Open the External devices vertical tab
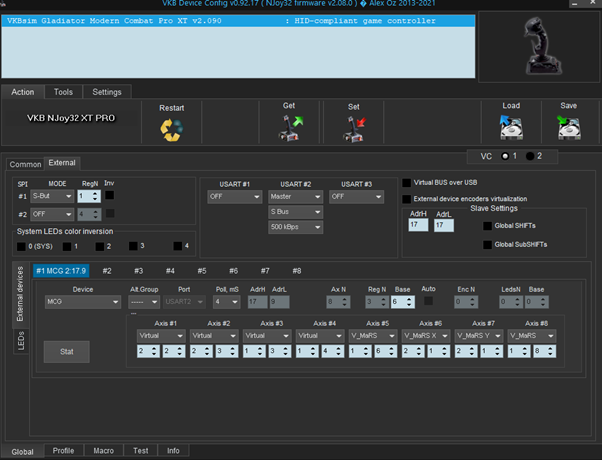 click(x=20, y=294)
